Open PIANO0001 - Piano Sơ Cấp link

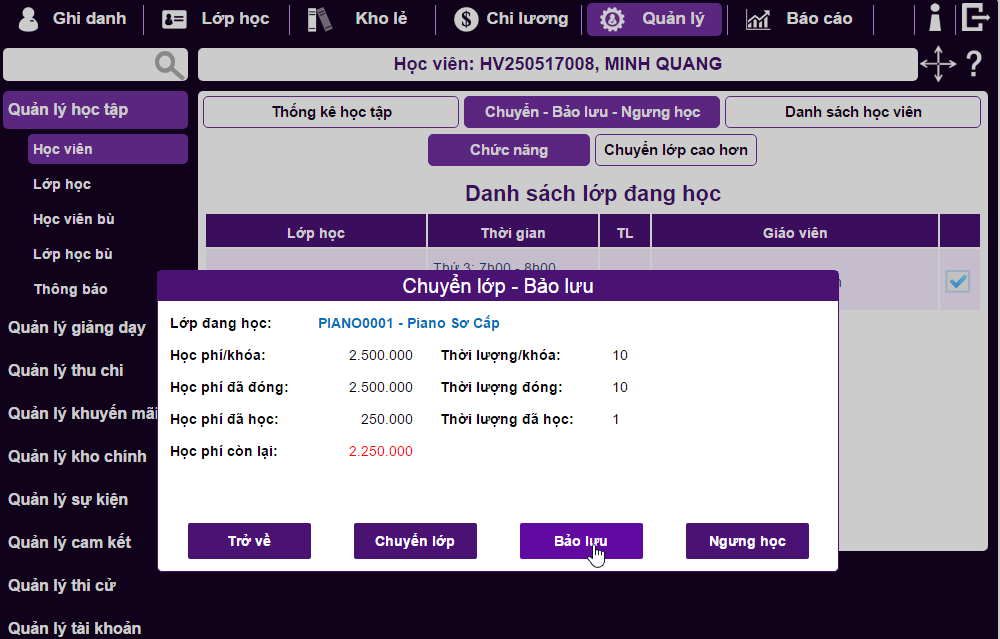point(408,323)
